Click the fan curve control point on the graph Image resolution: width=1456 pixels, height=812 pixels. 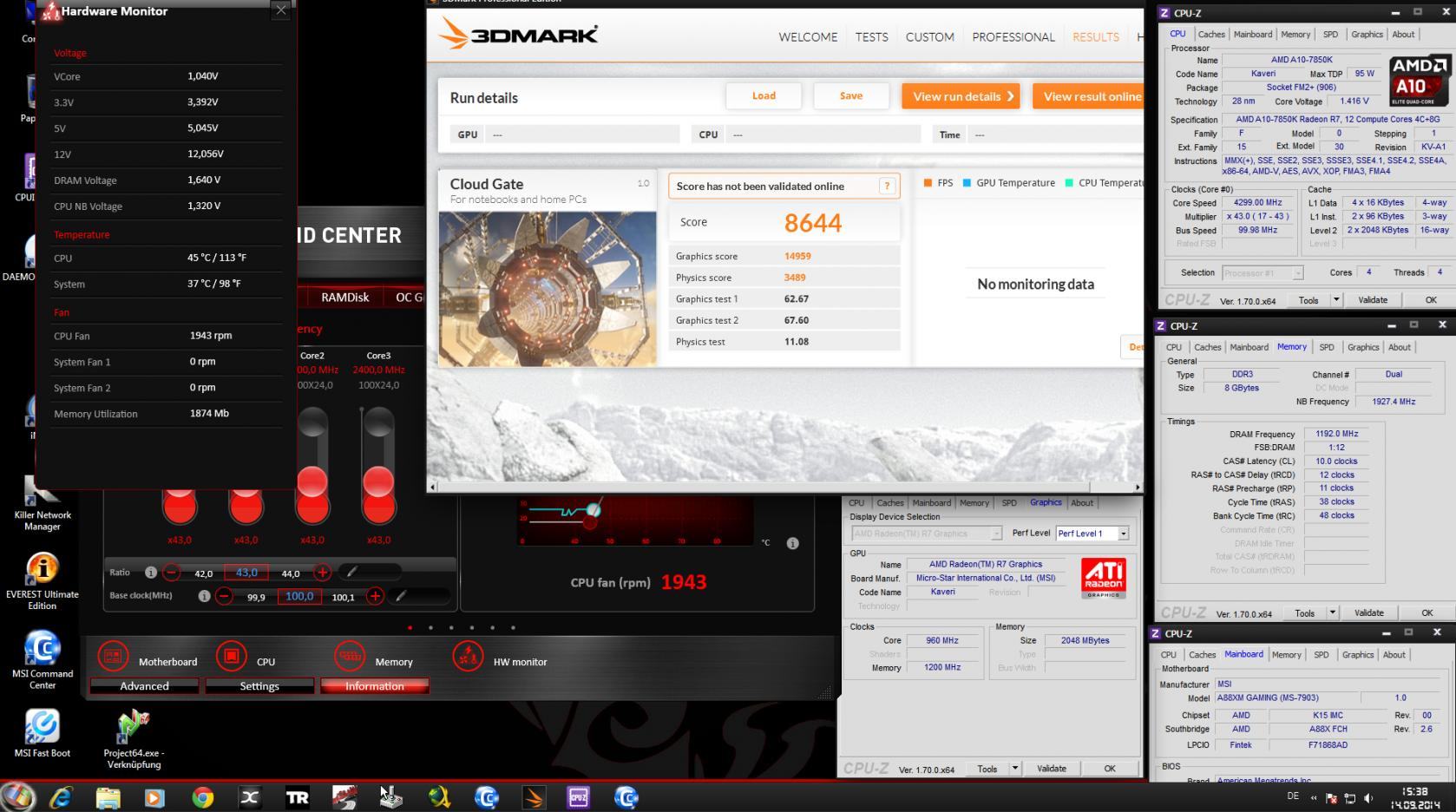tap(594, 509)
